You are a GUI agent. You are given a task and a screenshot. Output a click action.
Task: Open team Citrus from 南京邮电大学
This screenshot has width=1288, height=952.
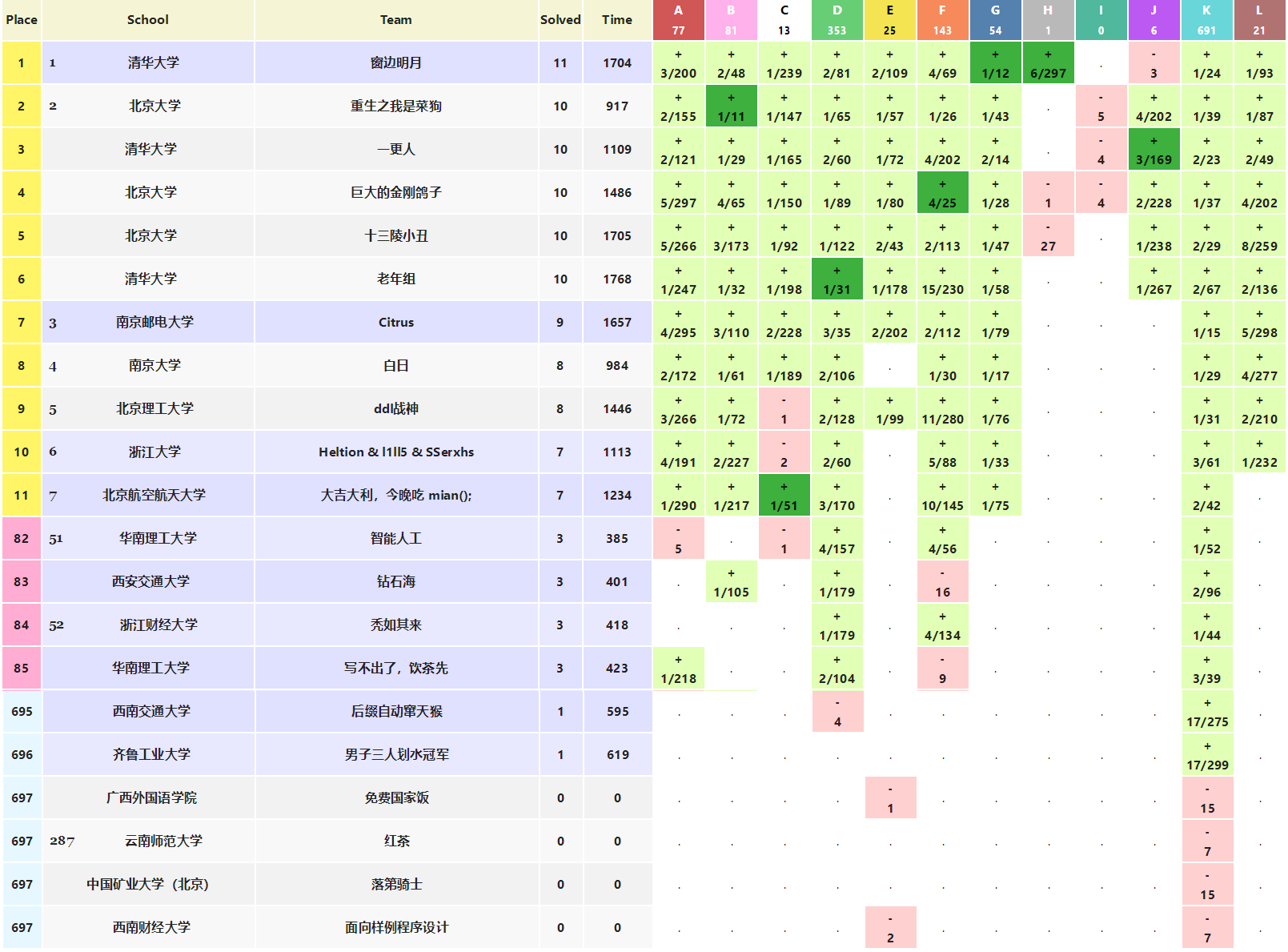click(x=396, y=323)
